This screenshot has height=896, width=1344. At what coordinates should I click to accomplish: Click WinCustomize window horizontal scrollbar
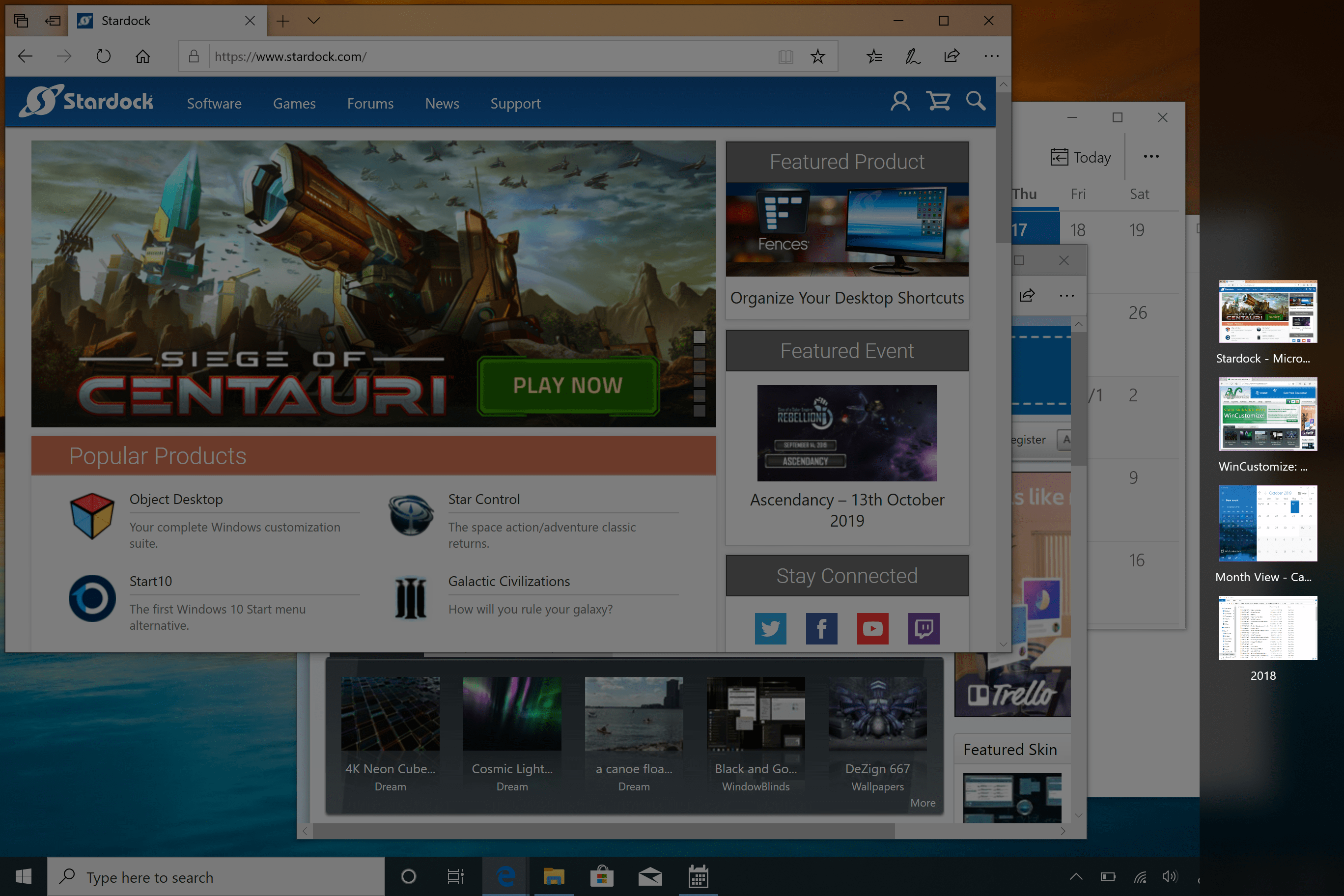tap(604, 831)
